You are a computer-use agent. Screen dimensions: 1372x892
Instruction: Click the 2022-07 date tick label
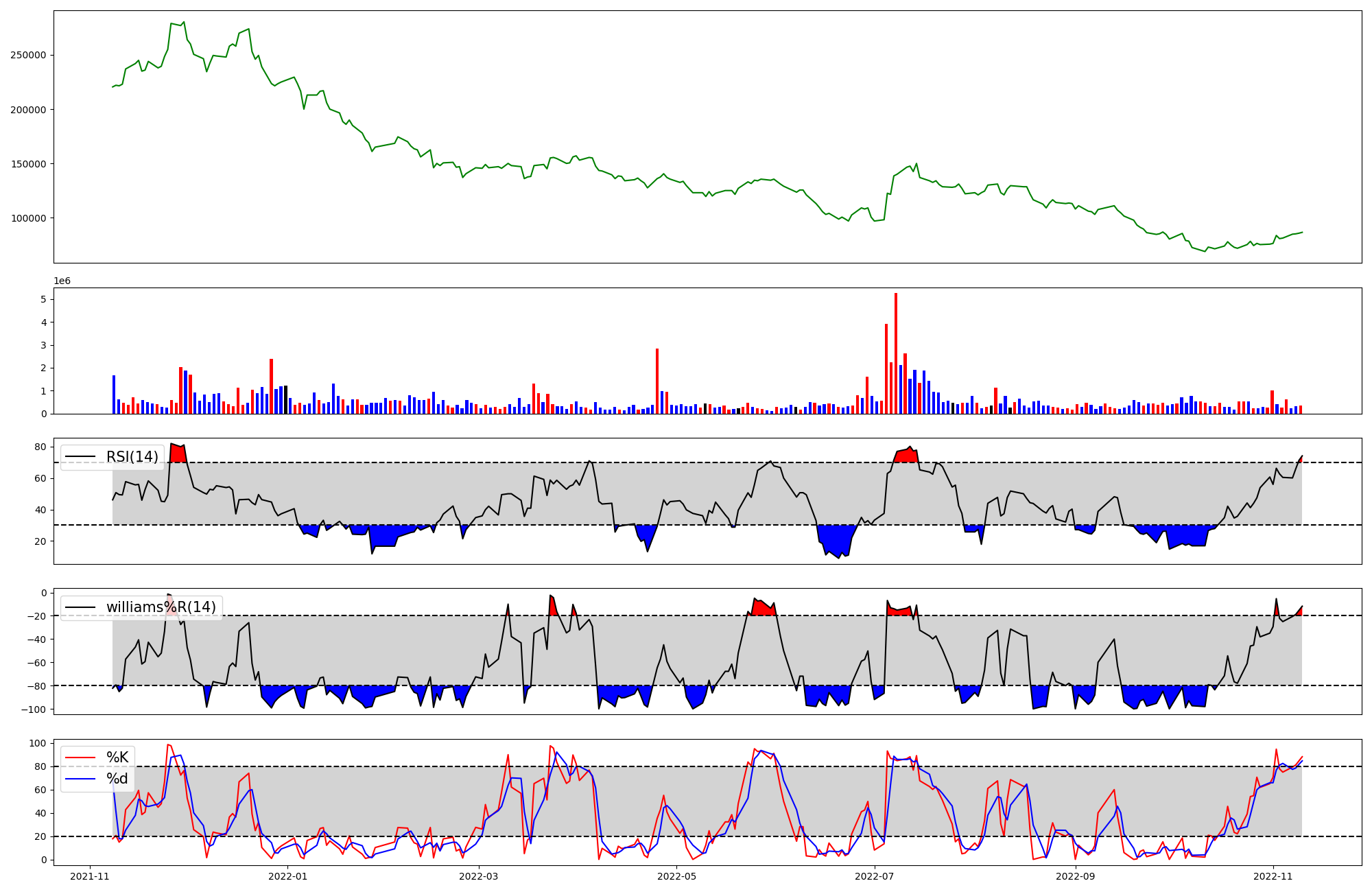coord(875,876)
